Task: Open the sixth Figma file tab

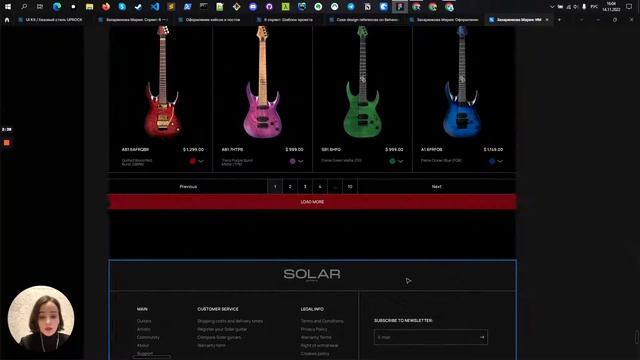Action: point(444,20)
